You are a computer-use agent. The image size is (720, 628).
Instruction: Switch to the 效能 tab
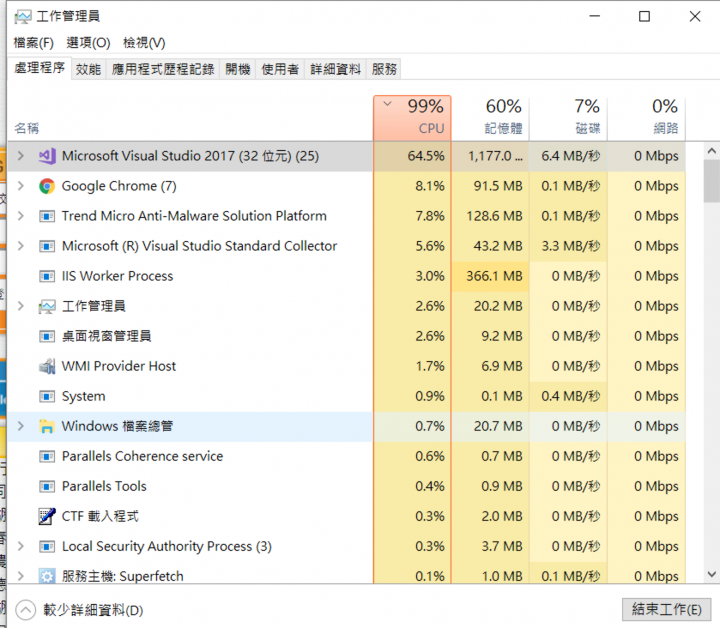coord(88,69)
